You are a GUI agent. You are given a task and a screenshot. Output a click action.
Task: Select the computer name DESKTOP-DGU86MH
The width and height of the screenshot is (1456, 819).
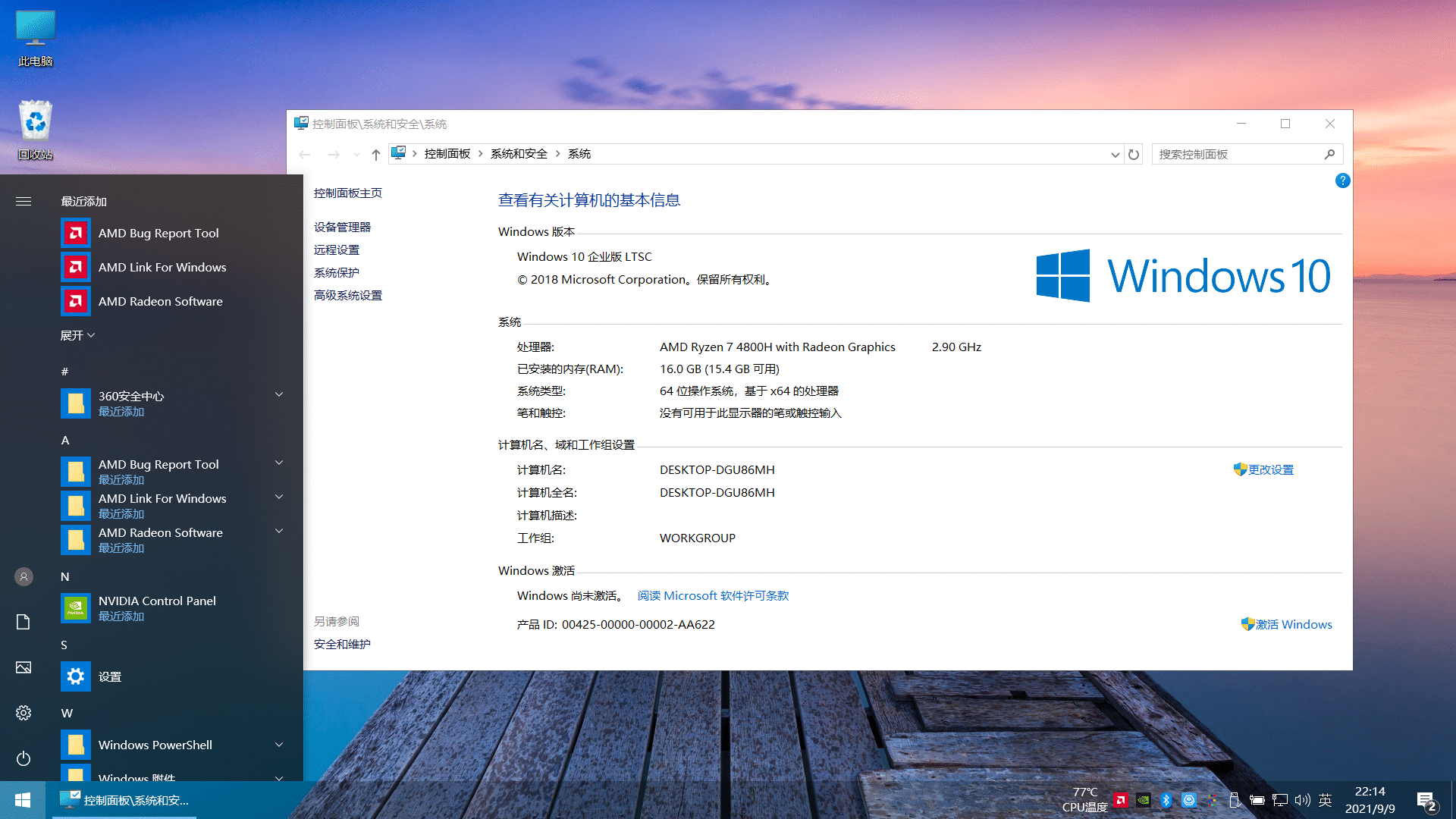[x=717, y=470]
